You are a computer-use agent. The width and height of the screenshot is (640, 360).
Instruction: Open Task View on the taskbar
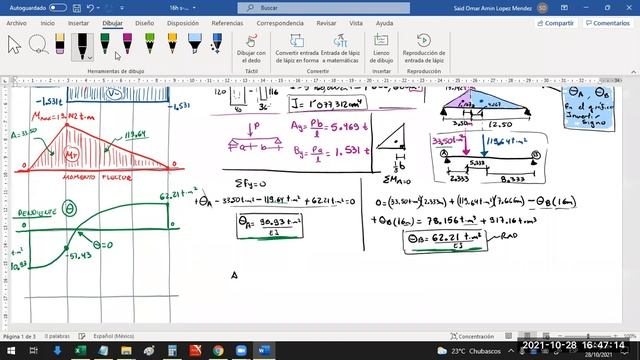coord(34,351)
